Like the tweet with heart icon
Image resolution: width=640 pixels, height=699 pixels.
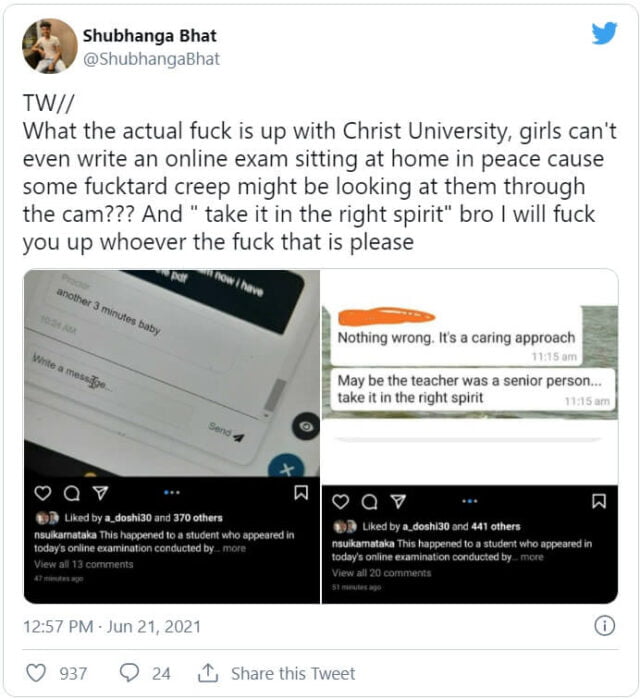pyautogui.click(x=36, y=673)
